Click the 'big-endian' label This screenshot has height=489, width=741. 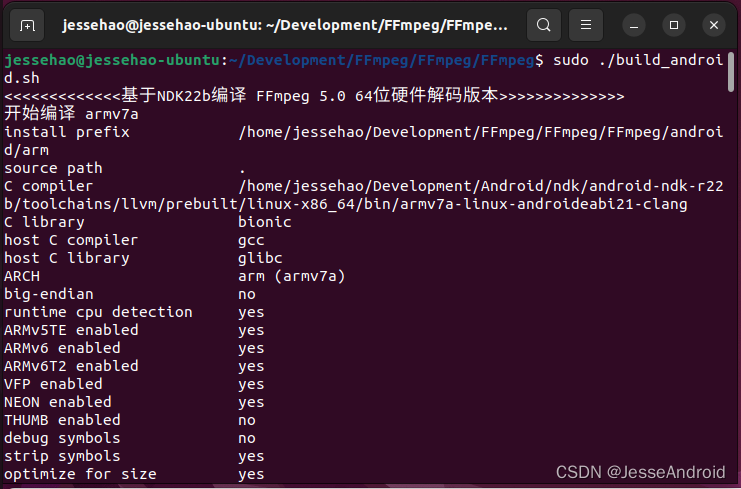49,294
